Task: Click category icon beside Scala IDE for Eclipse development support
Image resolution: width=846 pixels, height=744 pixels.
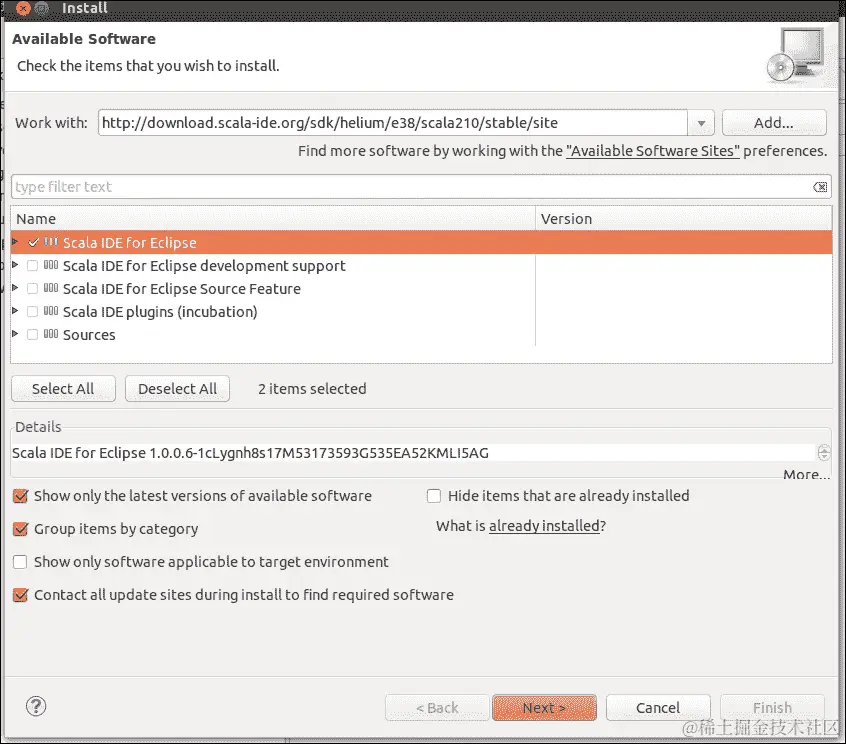Action: point(51,265)
